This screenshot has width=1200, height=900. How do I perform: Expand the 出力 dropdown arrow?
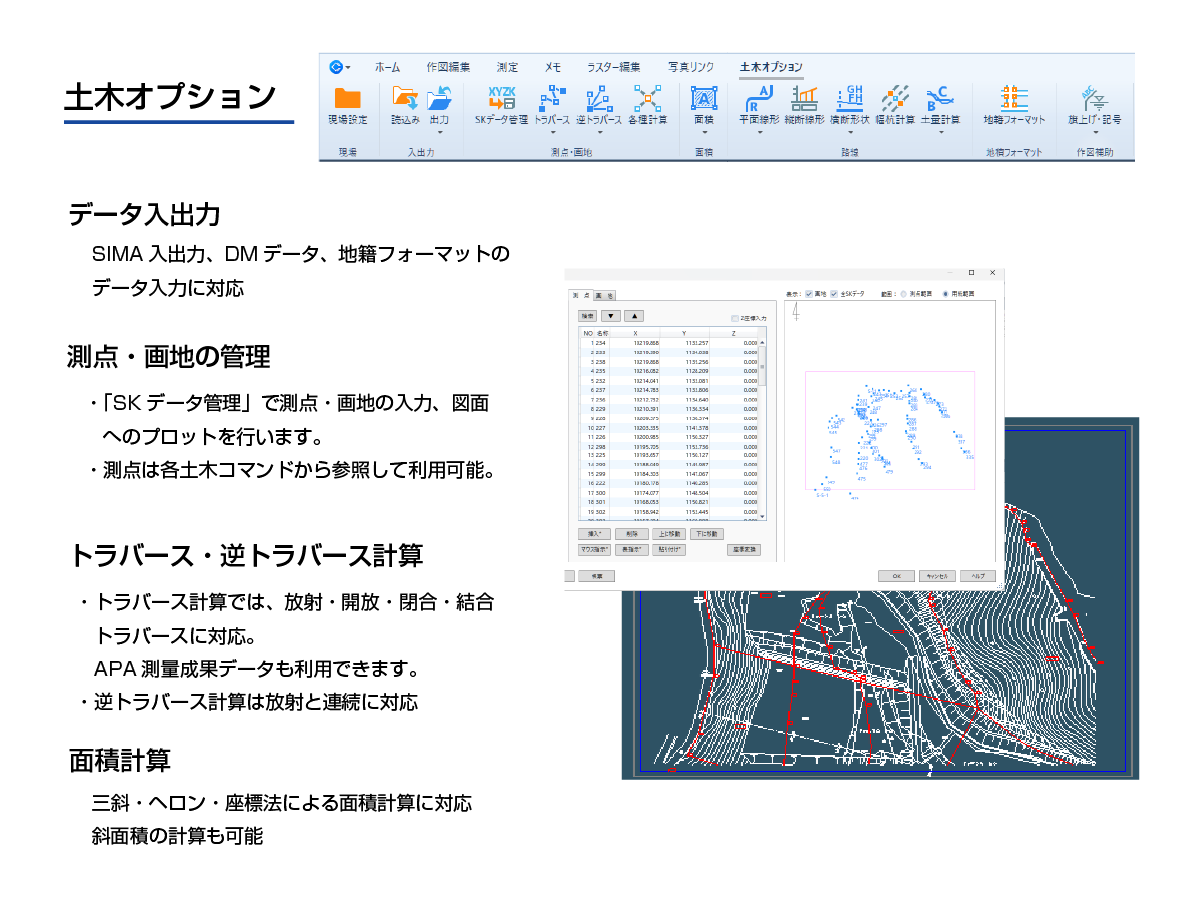click(x=439, y=131)
